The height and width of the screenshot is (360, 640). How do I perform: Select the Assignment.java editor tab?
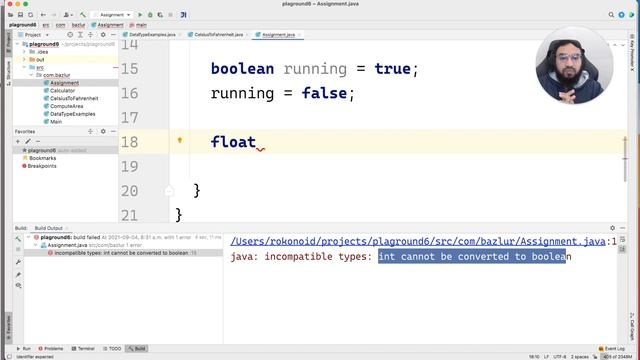(278, 35)
